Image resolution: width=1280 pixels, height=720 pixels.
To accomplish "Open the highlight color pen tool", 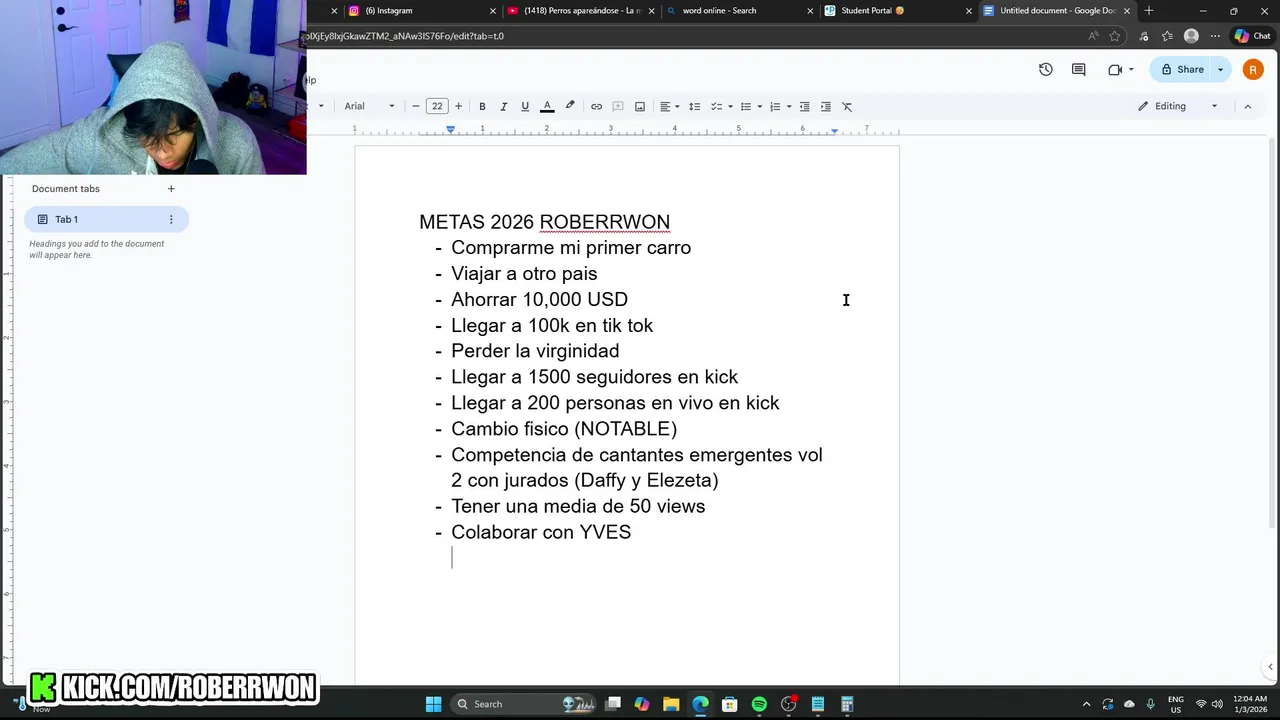I will [x=570, y=106].
